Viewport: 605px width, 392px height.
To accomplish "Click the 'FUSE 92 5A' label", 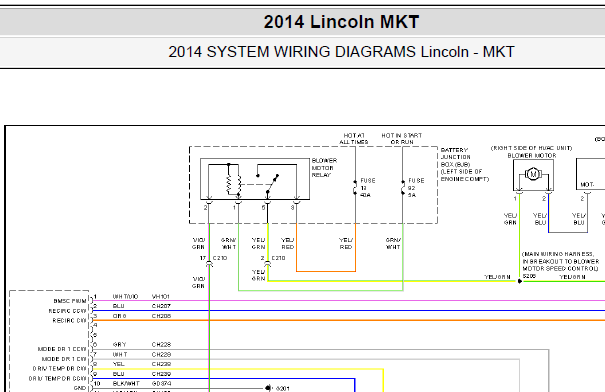I will 416,188.
